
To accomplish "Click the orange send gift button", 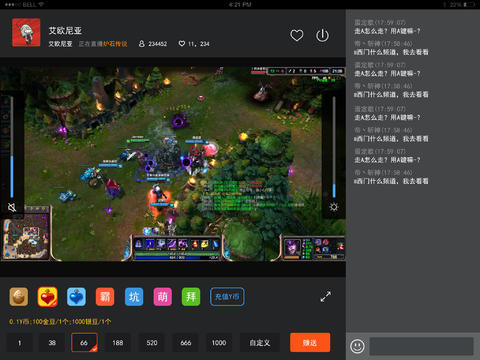I will [x=310, y=342].
